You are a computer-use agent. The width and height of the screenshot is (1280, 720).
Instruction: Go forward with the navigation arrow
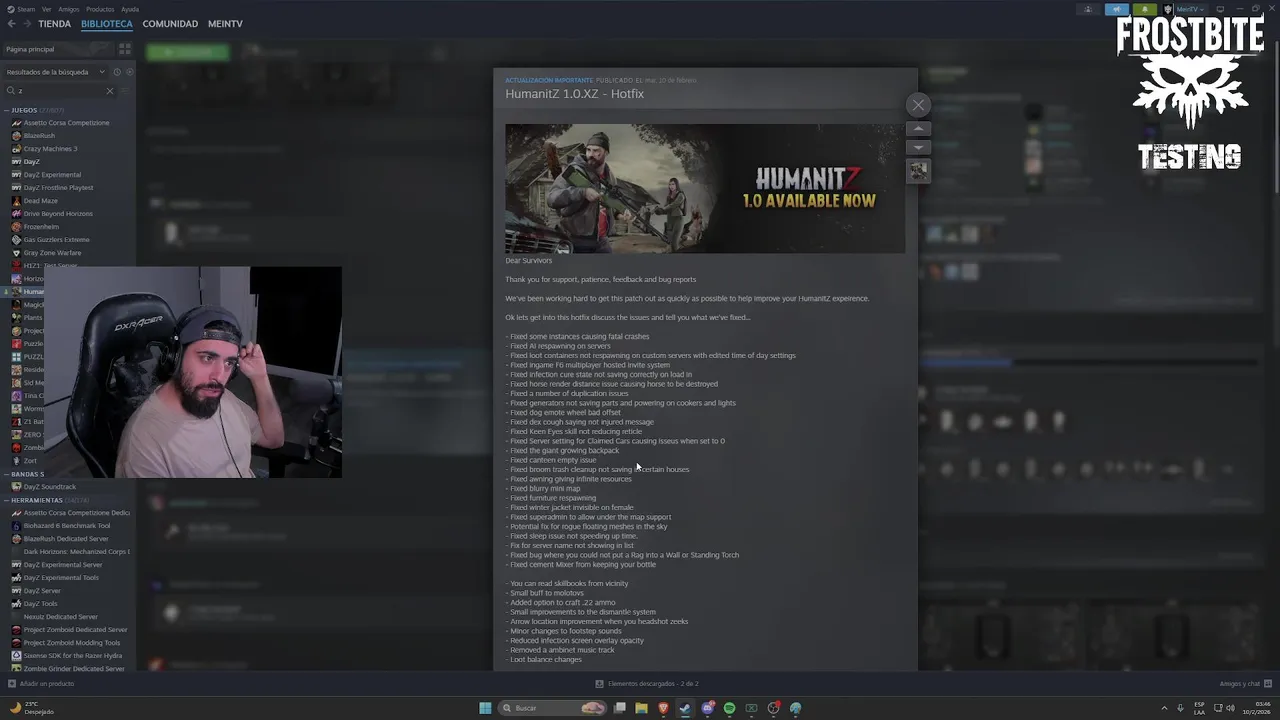coord(26,24)
